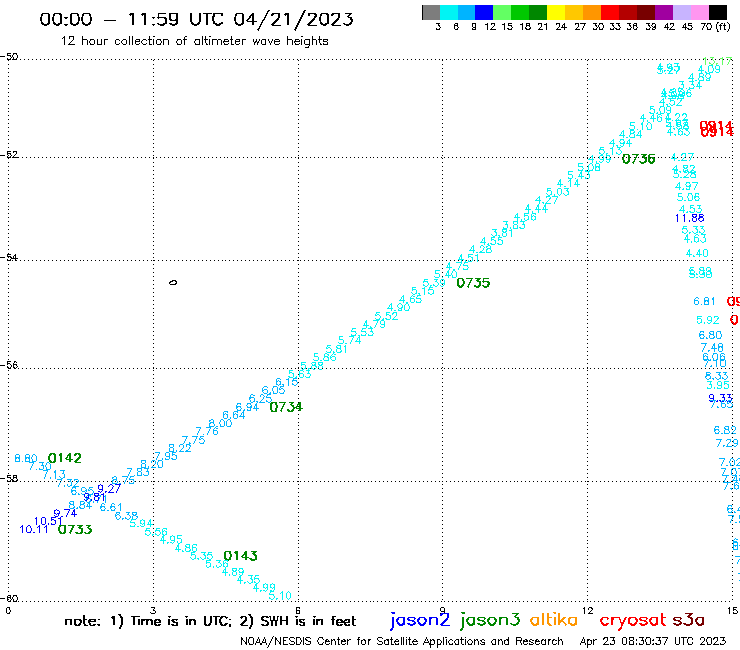740x650 pixels.
Task: Click the 6.61 wave height value
Action: [111, 507]
